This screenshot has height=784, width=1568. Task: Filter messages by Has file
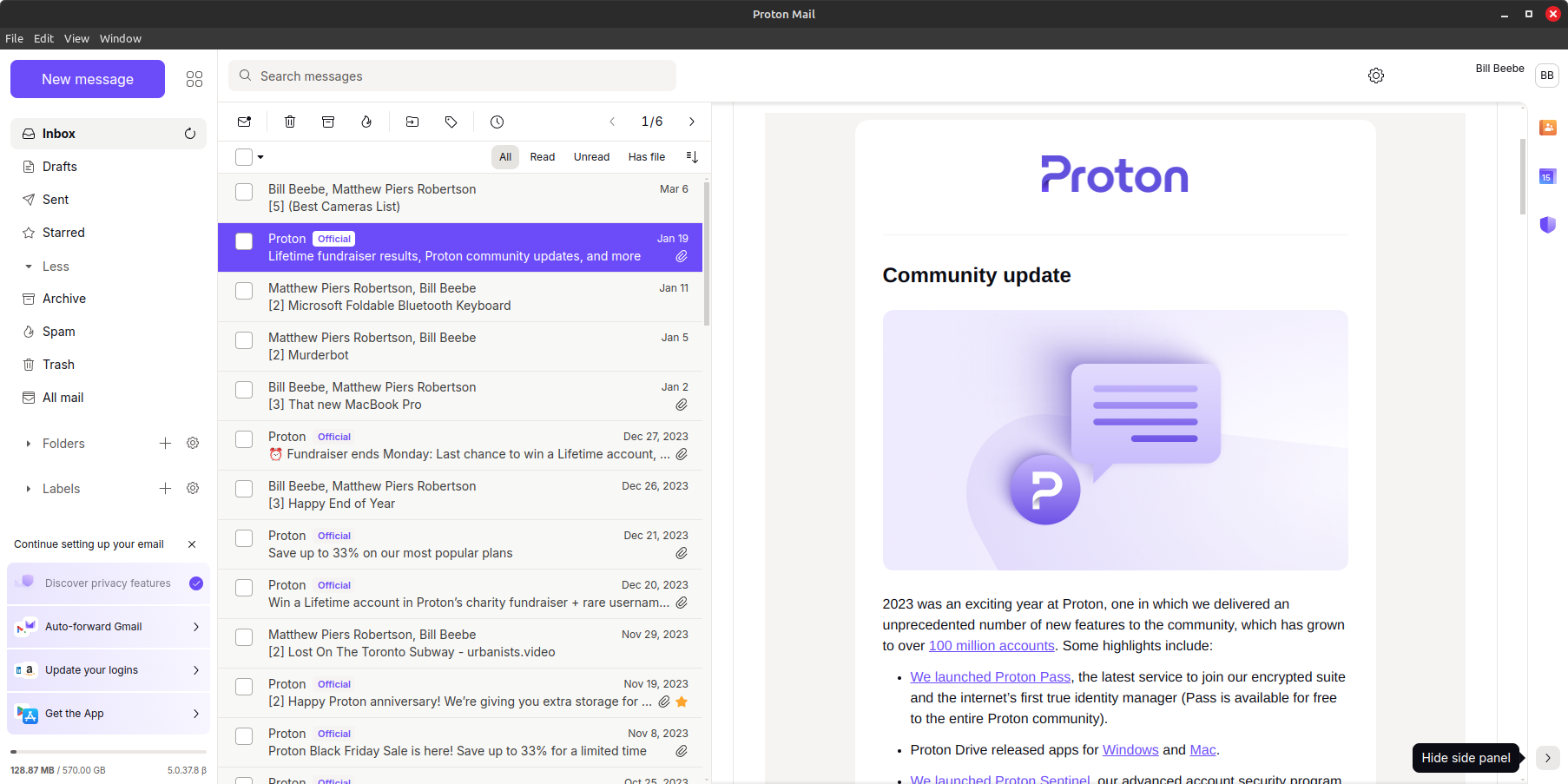click(x=647, y=157)
